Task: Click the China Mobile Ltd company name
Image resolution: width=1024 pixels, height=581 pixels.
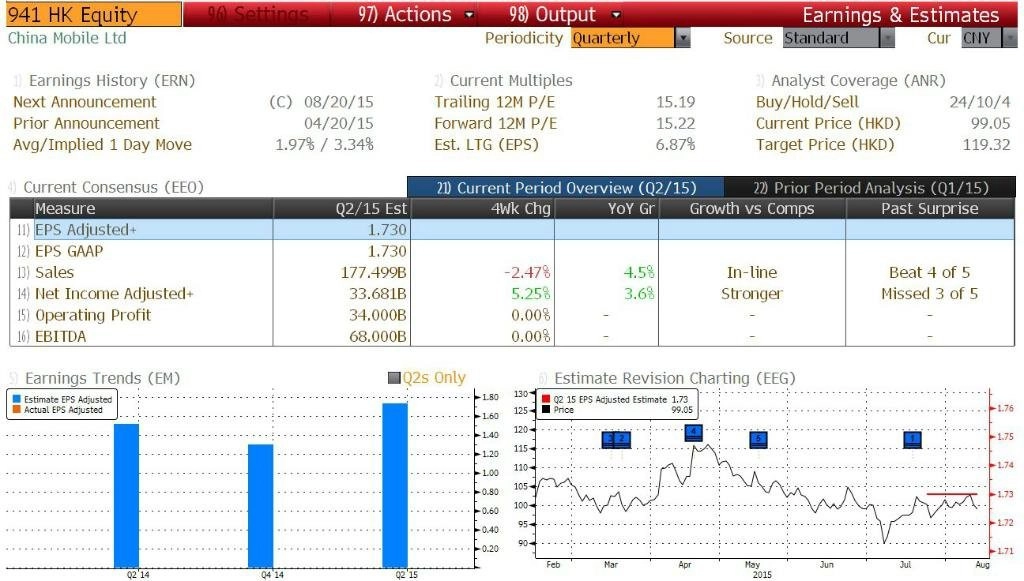Action: [67, 38]
